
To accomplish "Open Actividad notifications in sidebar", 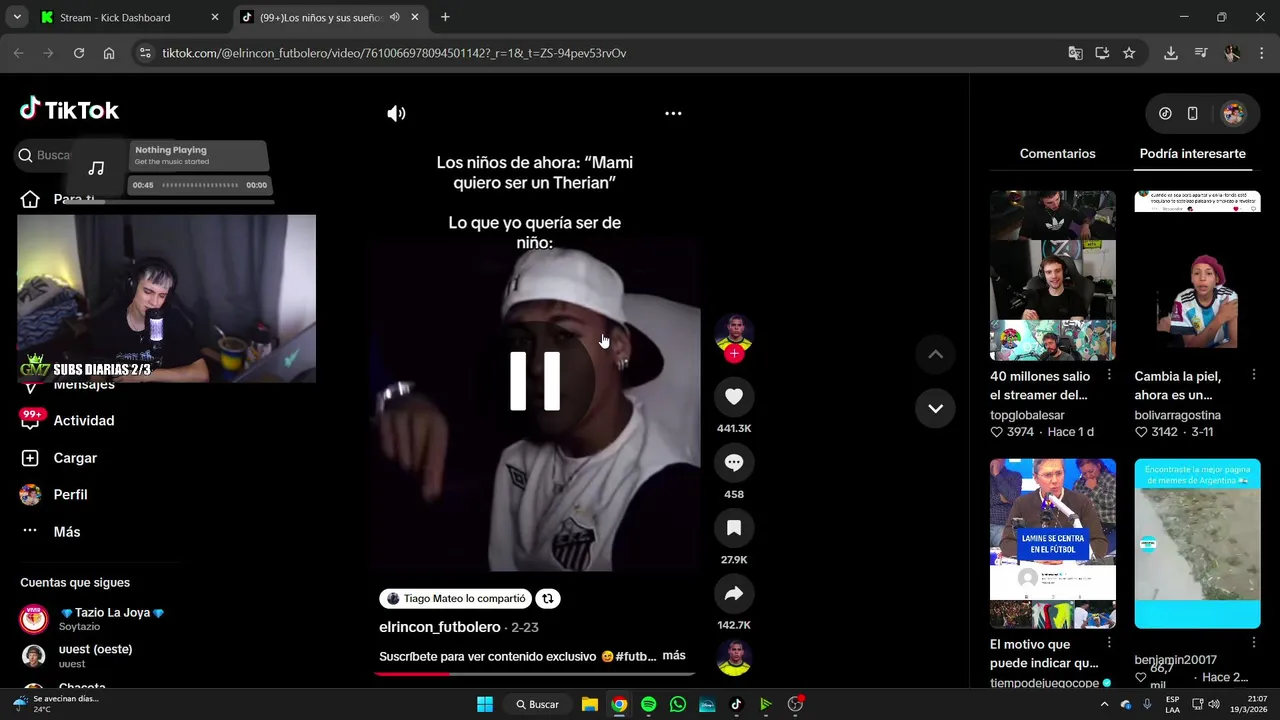I will (68, 421).
